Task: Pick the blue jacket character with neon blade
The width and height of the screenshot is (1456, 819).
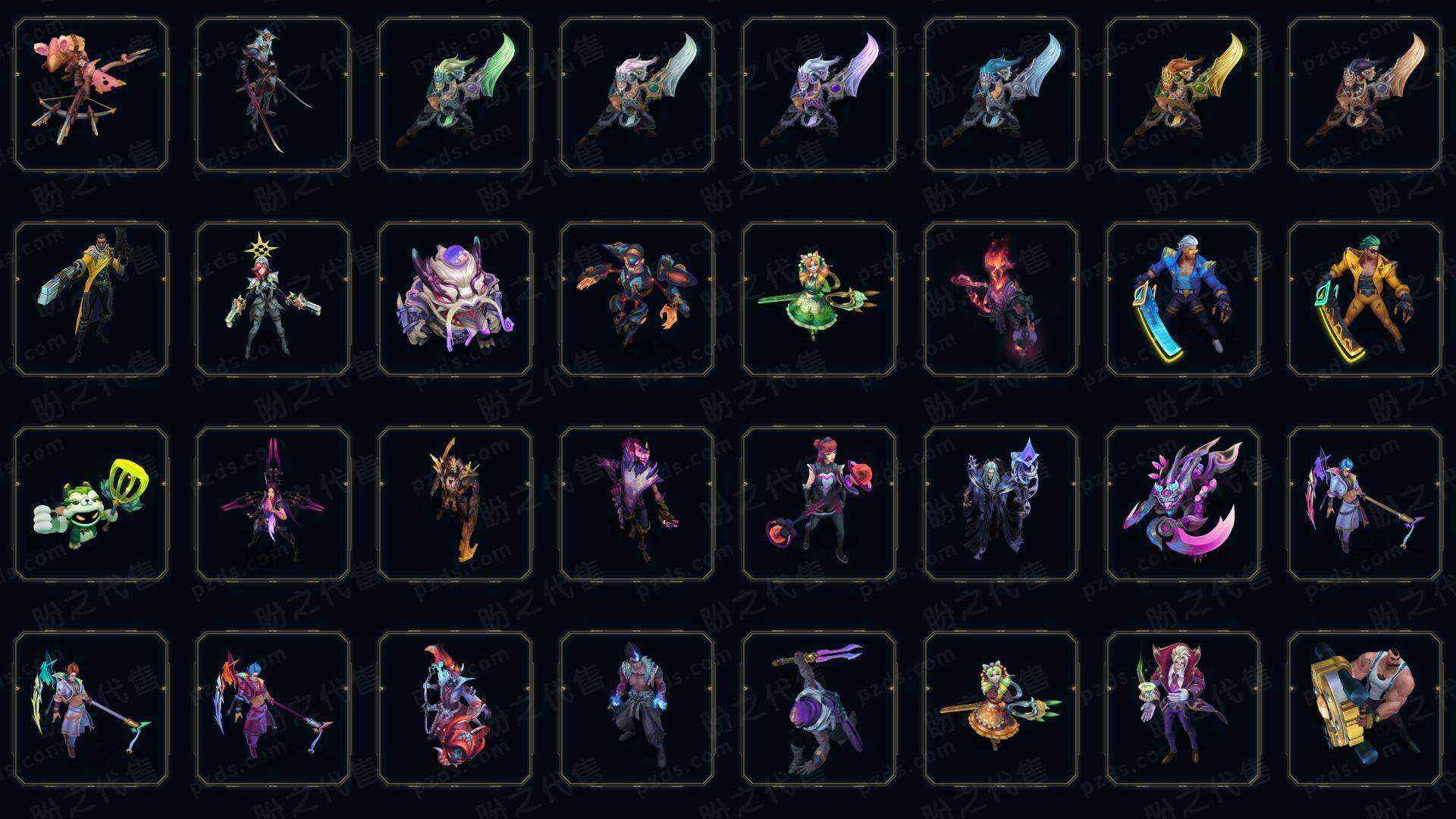Action: tap(1183, 299)
